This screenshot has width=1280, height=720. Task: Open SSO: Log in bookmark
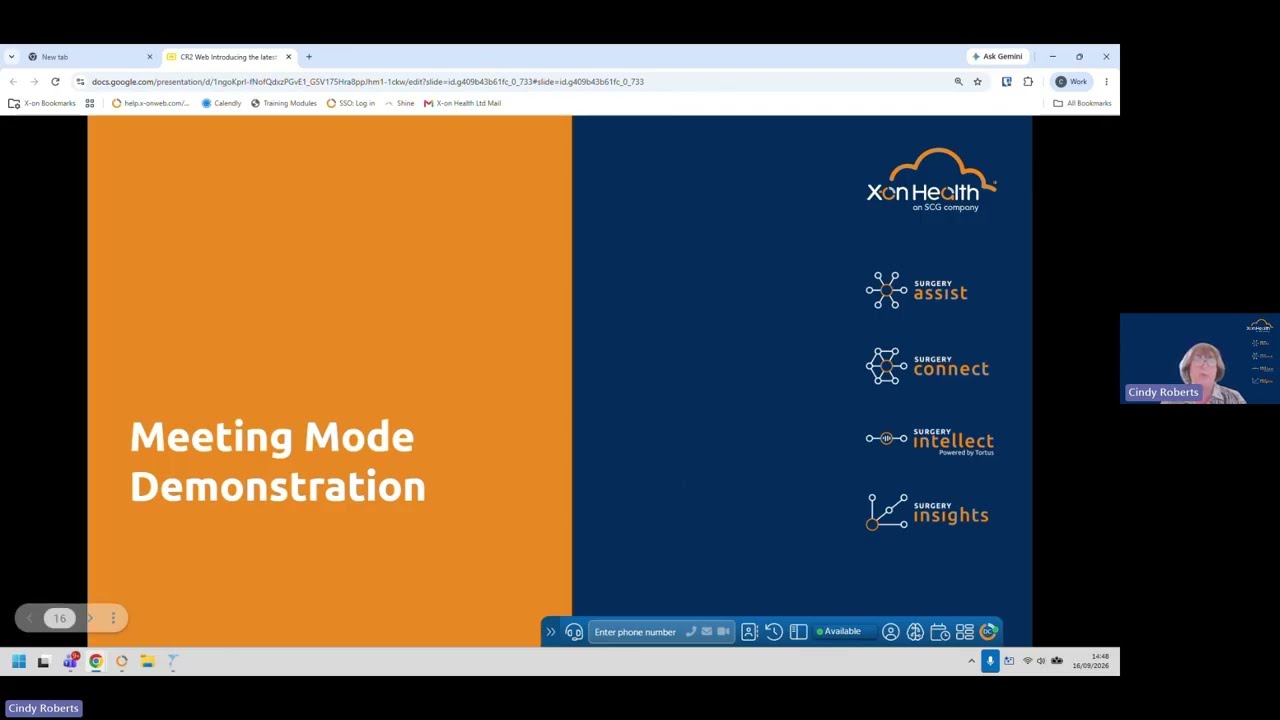[x=350, y=103]
